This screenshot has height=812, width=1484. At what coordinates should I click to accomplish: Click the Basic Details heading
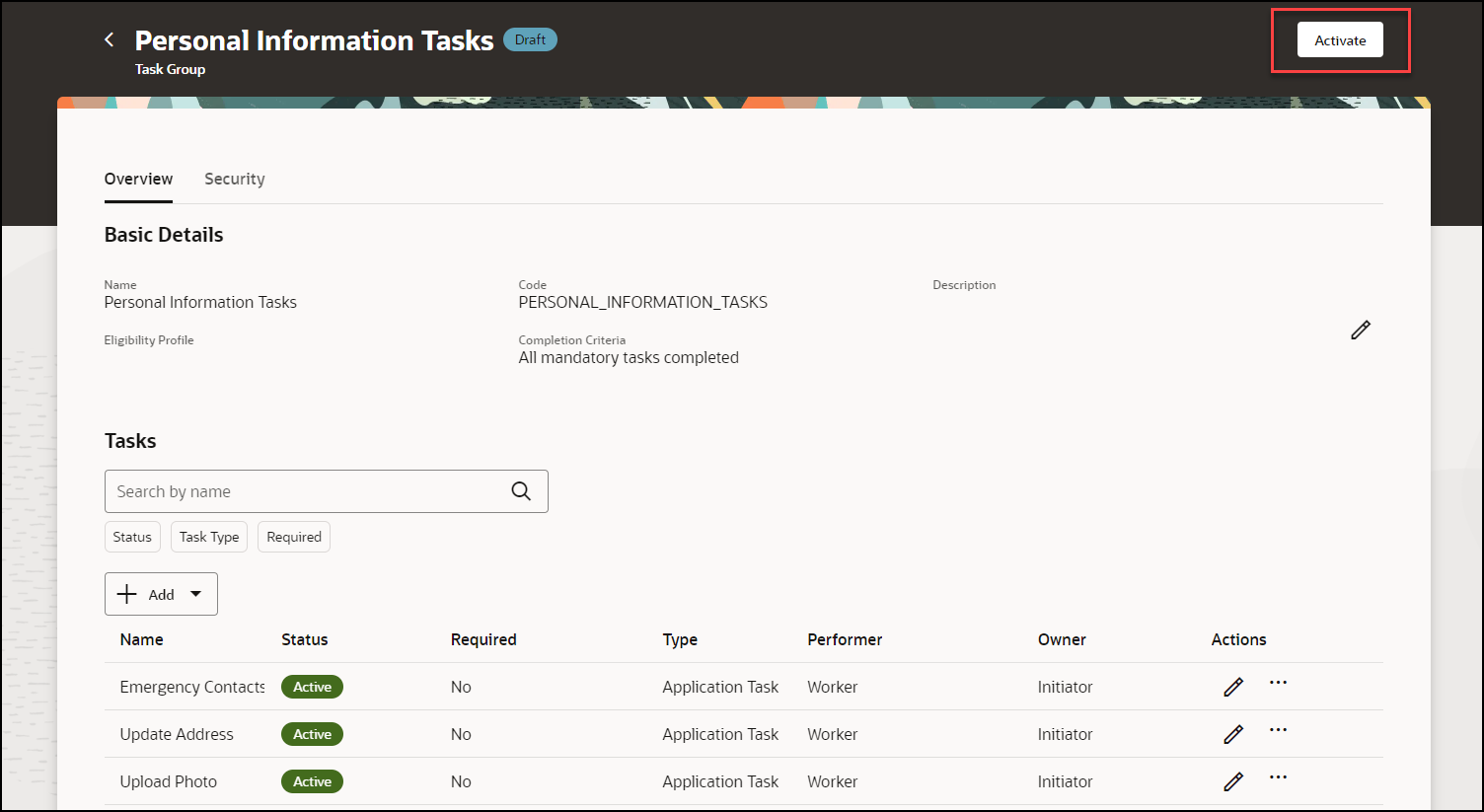164,235
